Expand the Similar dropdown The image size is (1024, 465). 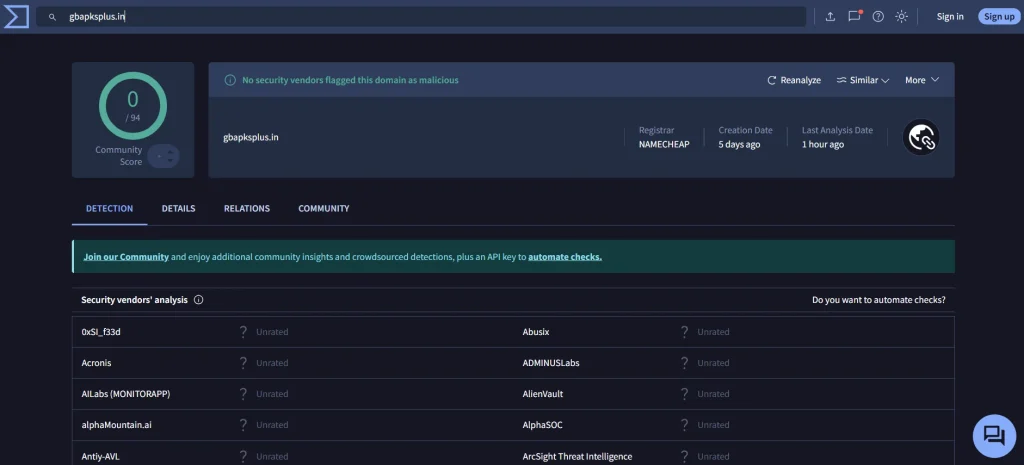[x=863, y=80]
